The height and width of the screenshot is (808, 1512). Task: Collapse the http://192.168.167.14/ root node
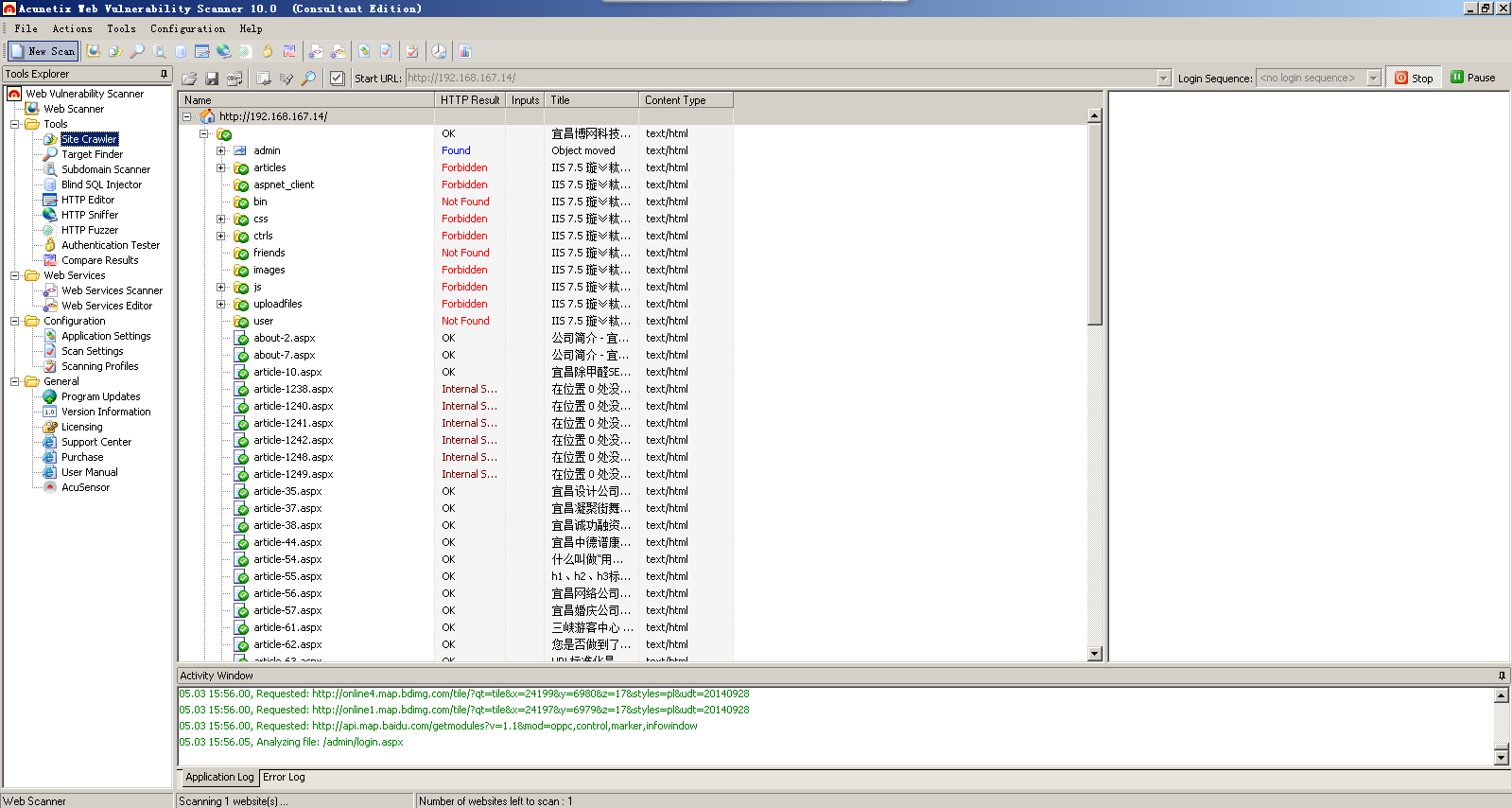pyautogui.click(x=186, y=116)
